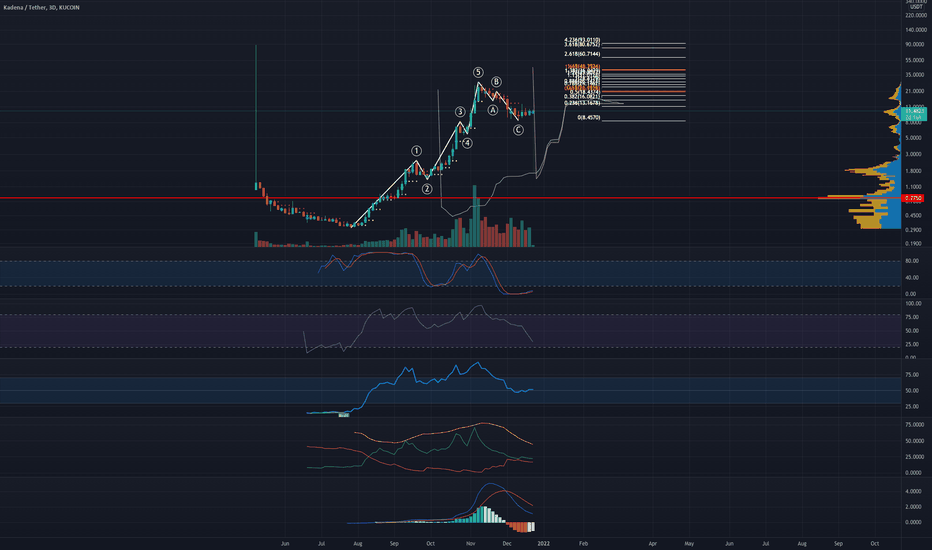Click the 0.1900 price axis label
932x550 pixels.
coord(916,244)
